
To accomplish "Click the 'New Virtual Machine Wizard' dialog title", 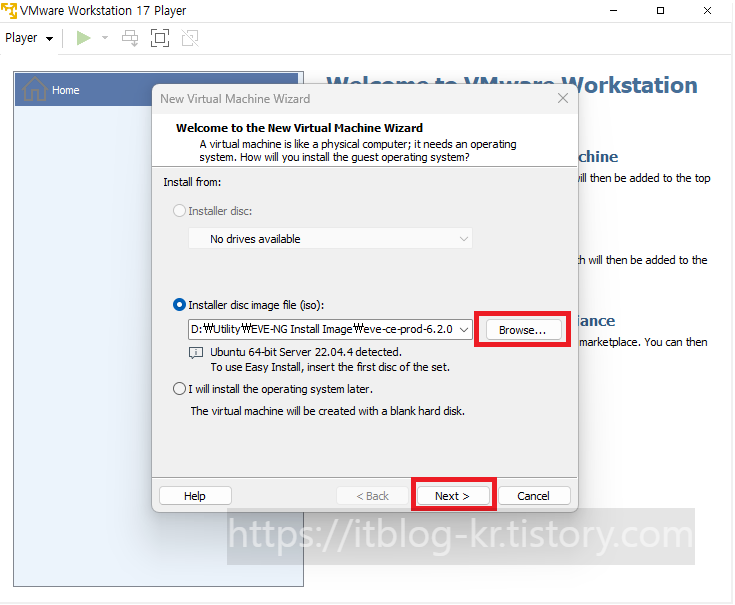I will (235, 98).
